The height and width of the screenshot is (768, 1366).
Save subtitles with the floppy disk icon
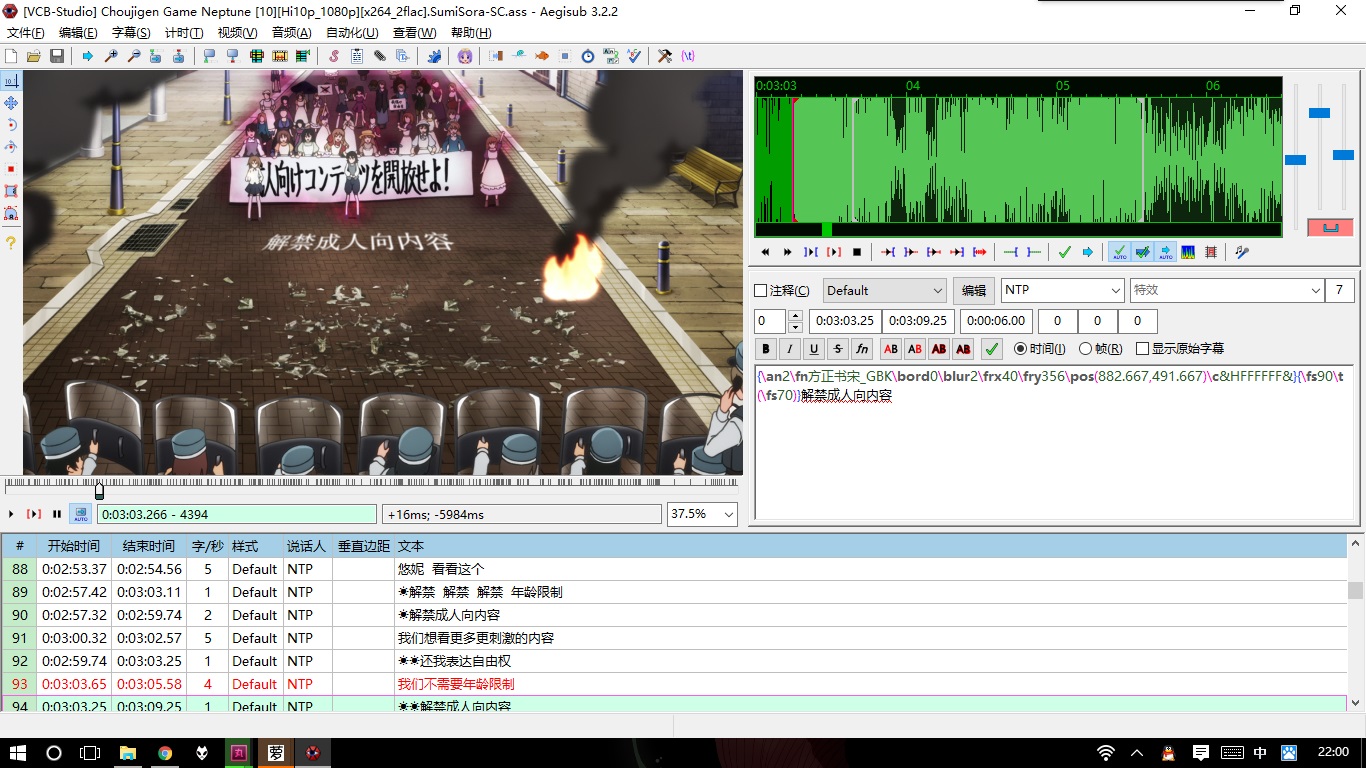[x=56, y=56]
